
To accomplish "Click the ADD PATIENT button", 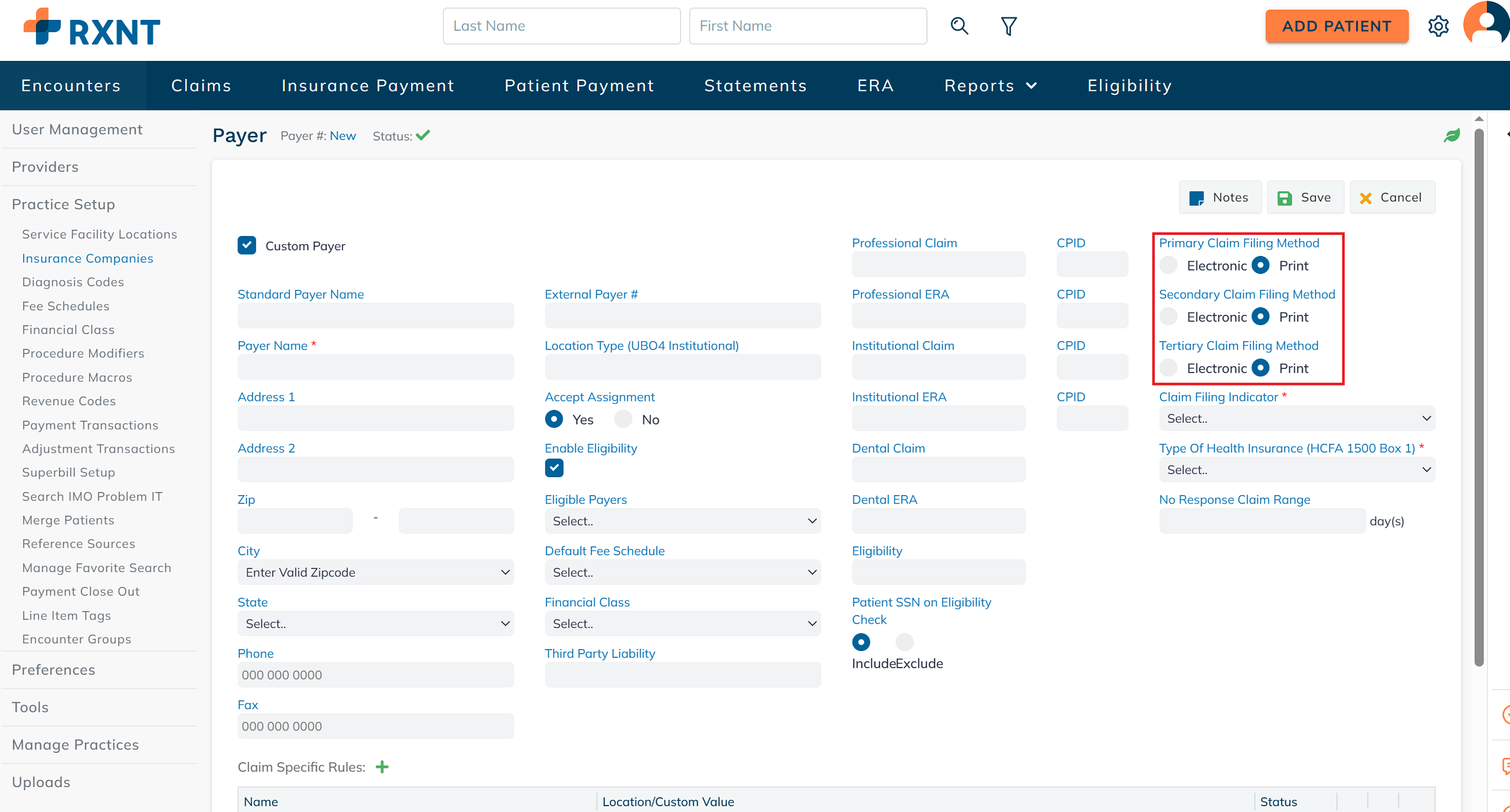I will click(1337, 26).
